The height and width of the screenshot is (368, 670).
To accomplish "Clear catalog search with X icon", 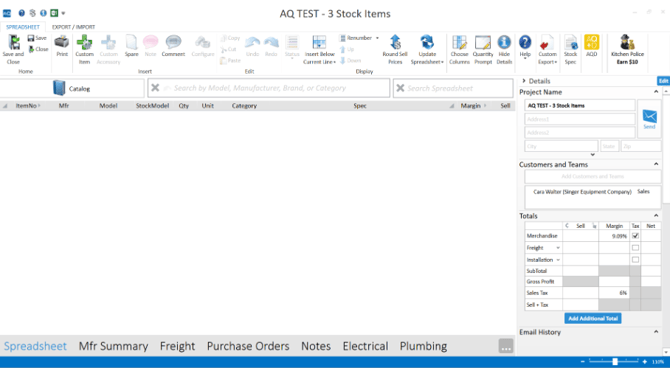I will [x=155, y=88].
